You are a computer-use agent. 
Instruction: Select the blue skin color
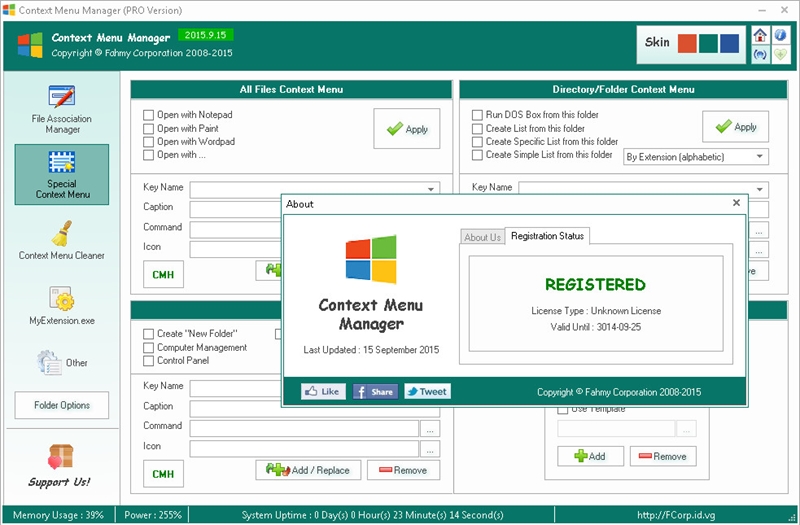(730, 44)
